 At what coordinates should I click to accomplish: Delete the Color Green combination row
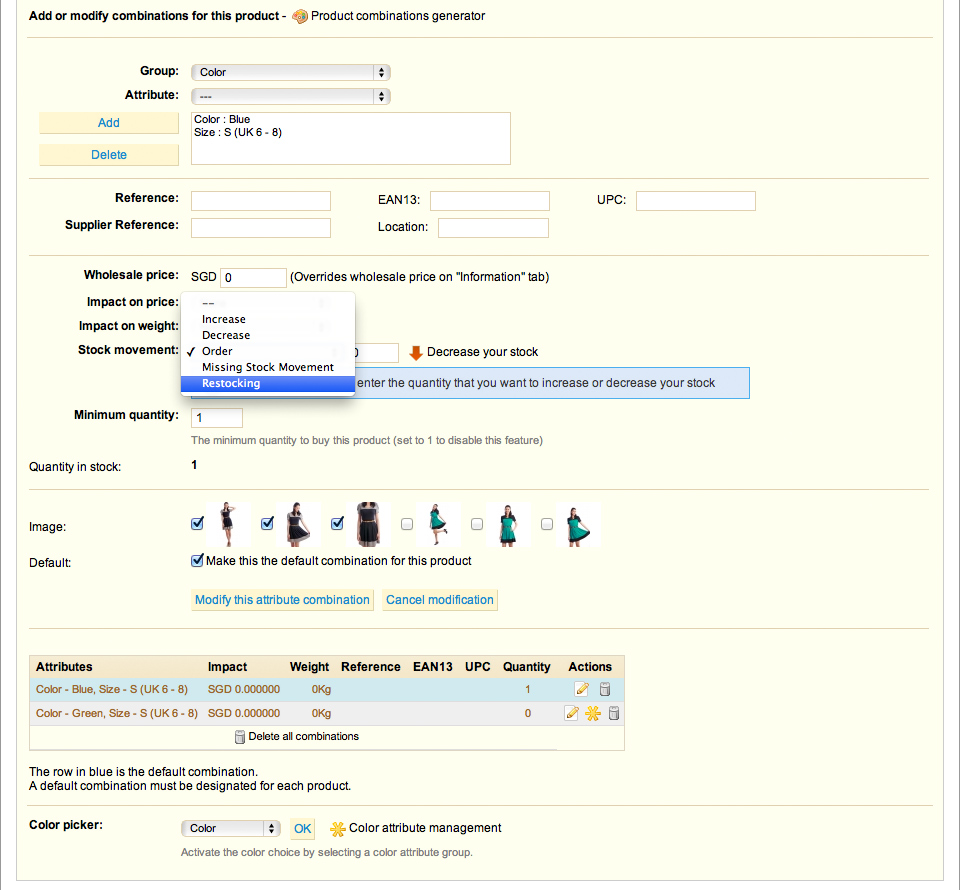point(613,713)
